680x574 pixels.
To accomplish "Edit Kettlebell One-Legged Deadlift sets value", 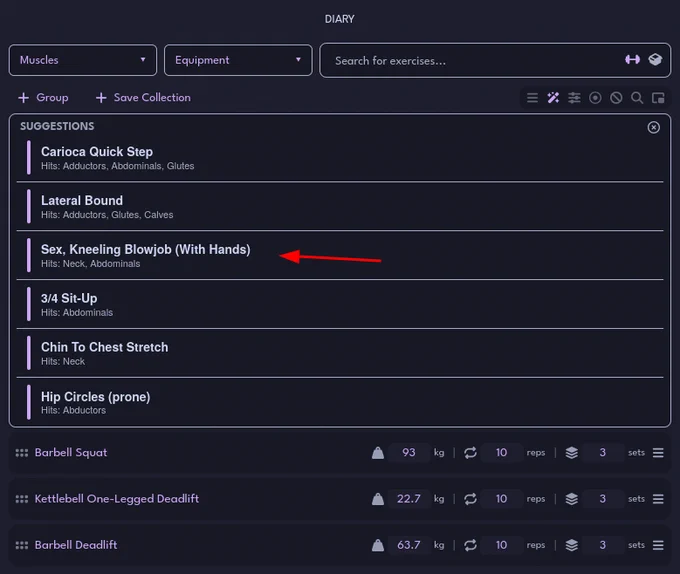I will coord(602,499).
